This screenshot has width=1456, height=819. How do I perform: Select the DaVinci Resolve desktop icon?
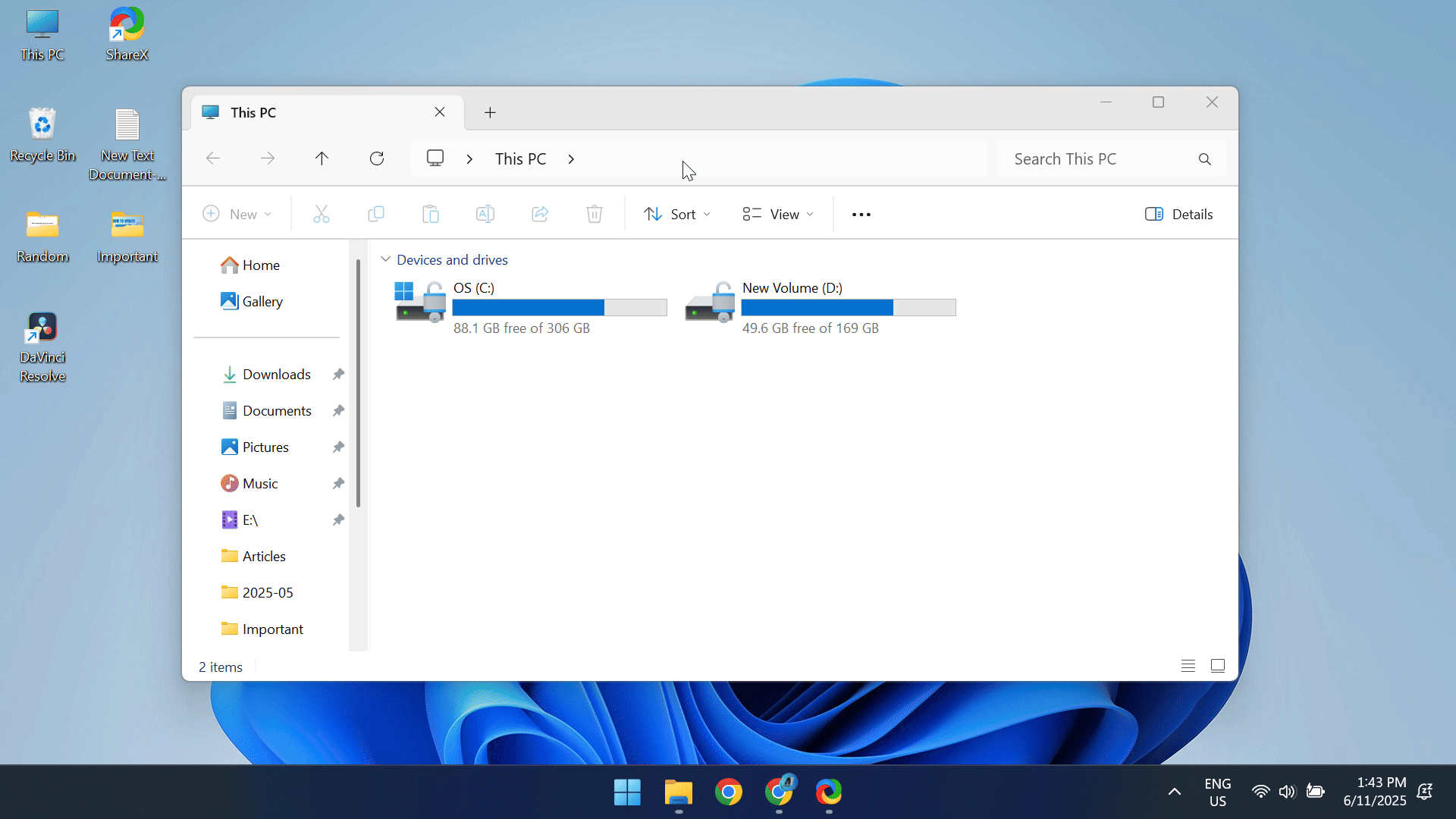coord(42,347)
